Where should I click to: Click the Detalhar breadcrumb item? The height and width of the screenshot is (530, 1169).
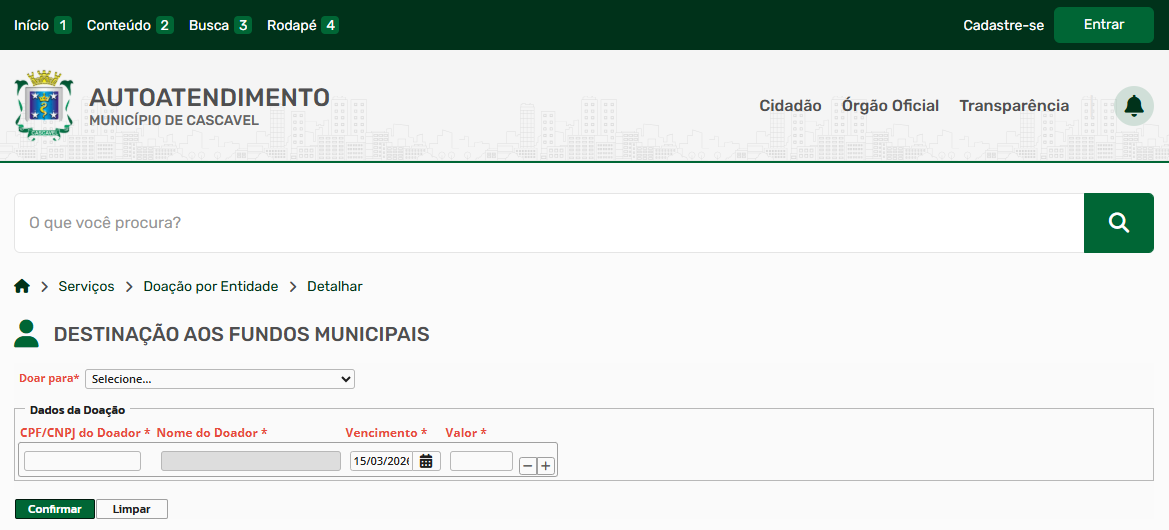click(x=335, y=286)
